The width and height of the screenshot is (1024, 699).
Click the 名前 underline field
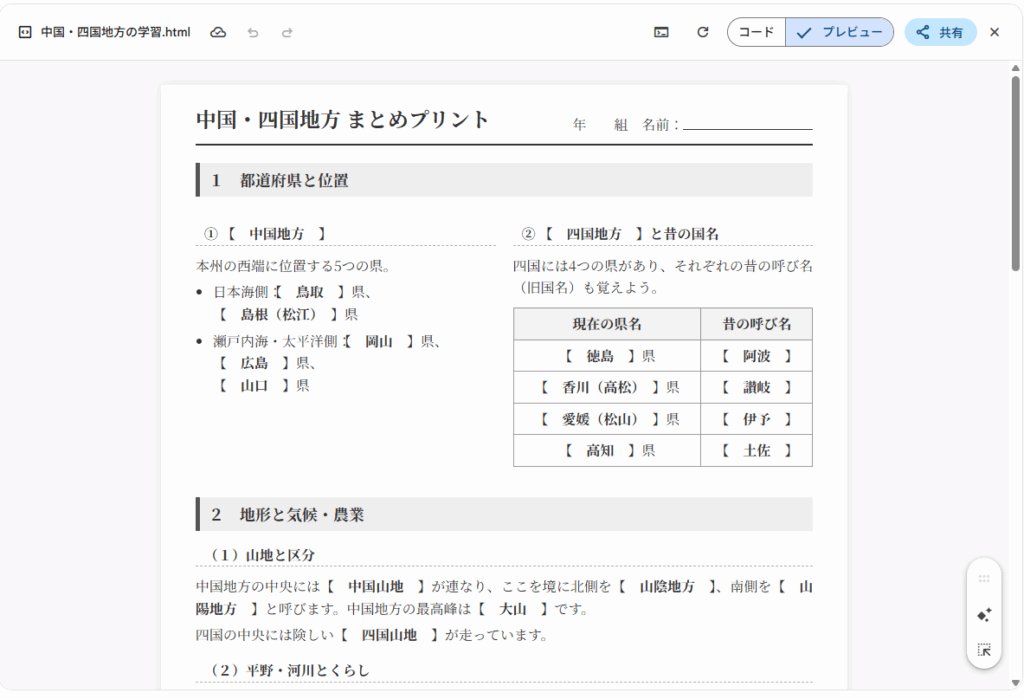click(x=747, y=126)
